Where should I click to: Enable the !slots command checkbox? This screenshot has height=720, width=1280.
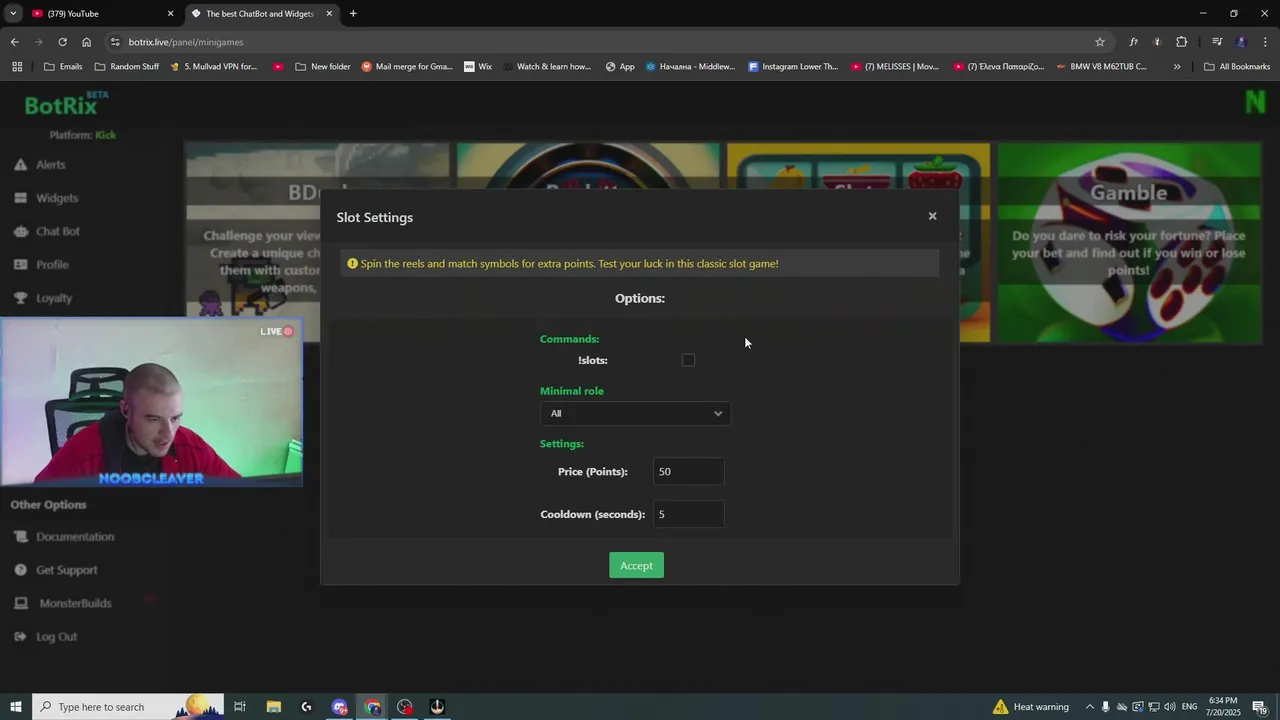click(x=688, y=360)
